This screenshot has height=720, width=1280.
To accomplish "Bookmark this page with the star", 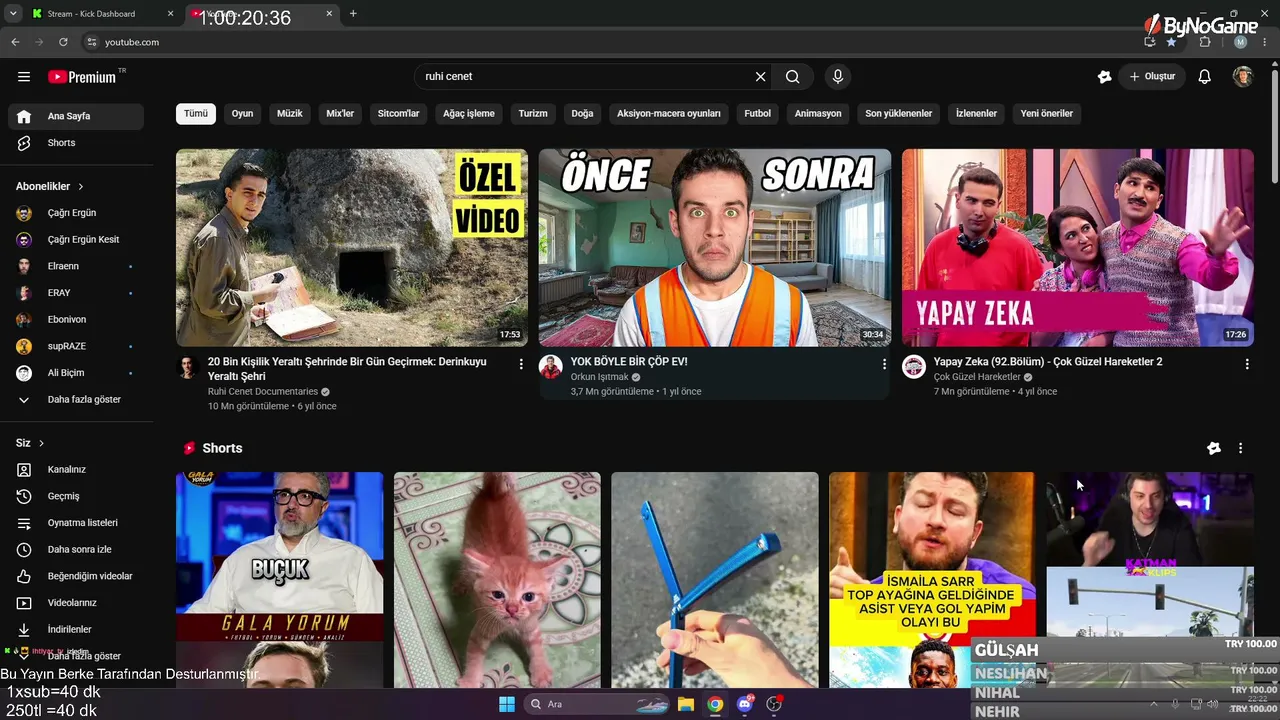I will click(1171, 42).
